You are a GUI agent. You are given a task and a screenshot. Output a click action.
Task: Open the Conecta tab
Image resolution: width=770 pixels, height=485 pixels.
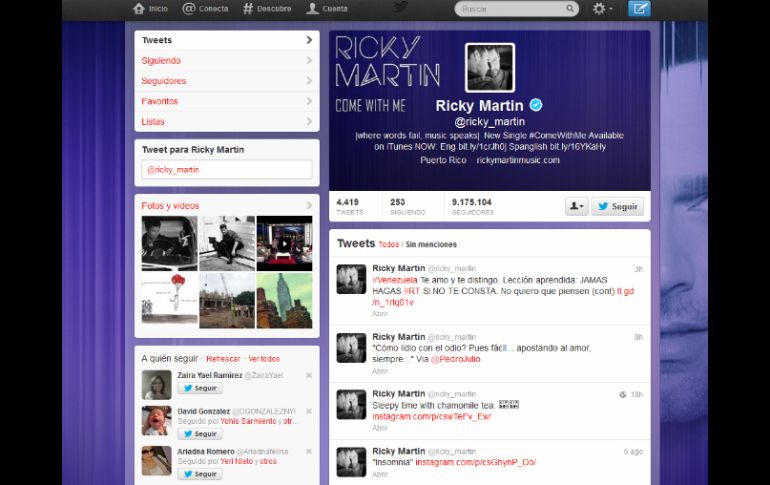click(x=205, y=9)
